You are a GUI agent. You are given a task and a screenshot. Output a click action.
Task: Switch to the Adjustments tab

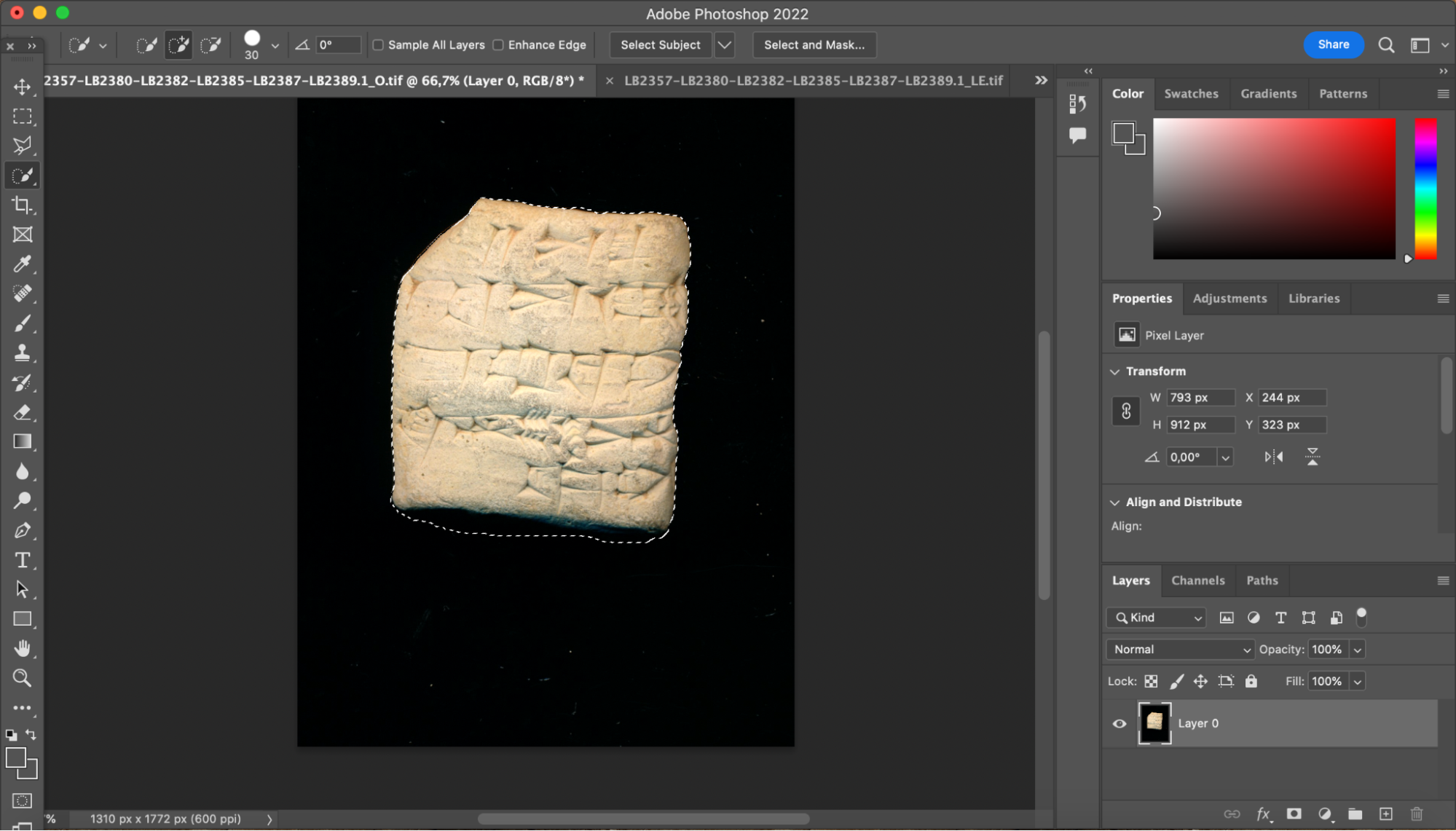[x=1229, y=299]
